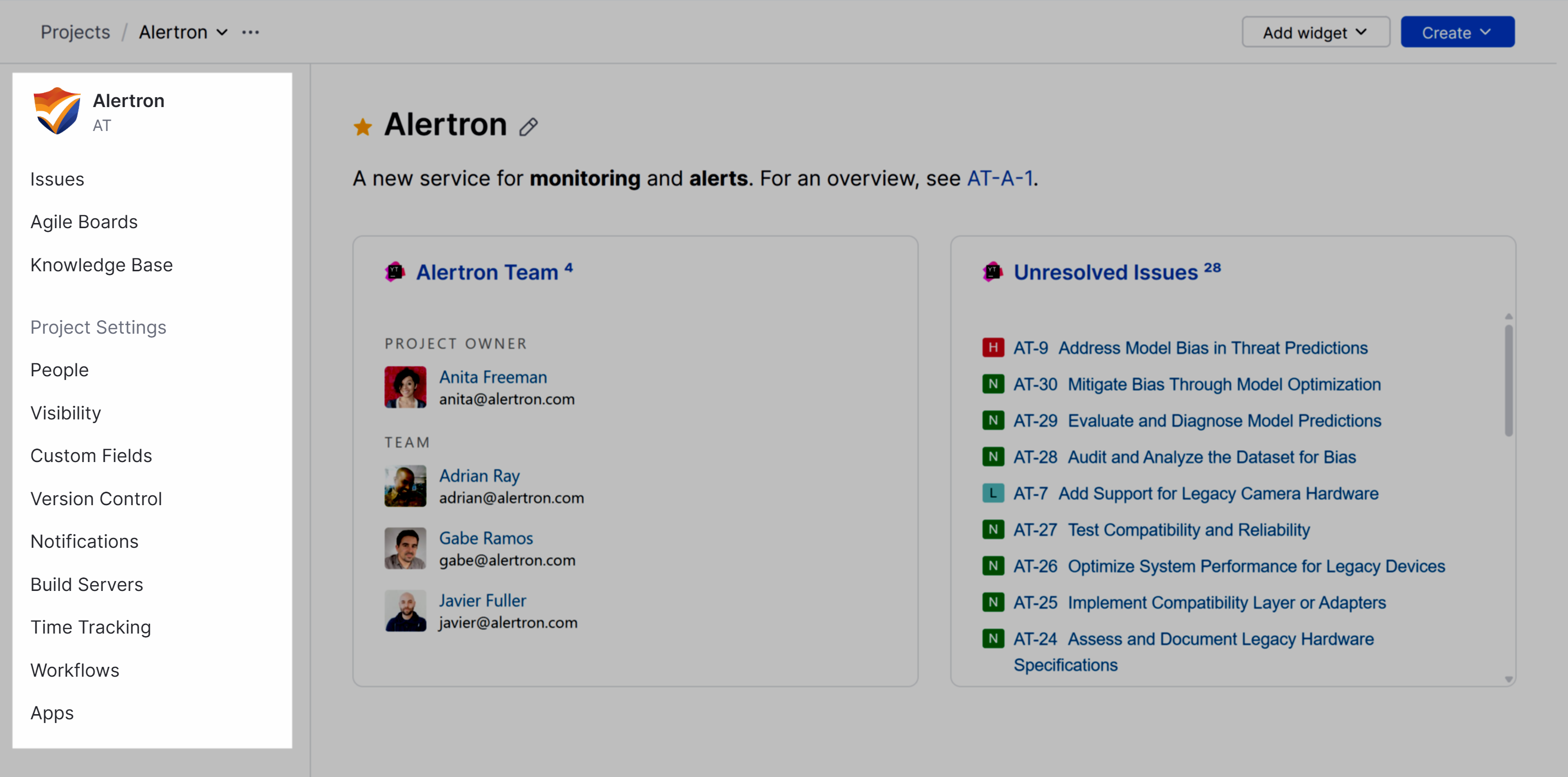Screen dimensions: 1568x777
Task: Click the Alertron shield logo in sidebar
Action: tap(57, 111)
